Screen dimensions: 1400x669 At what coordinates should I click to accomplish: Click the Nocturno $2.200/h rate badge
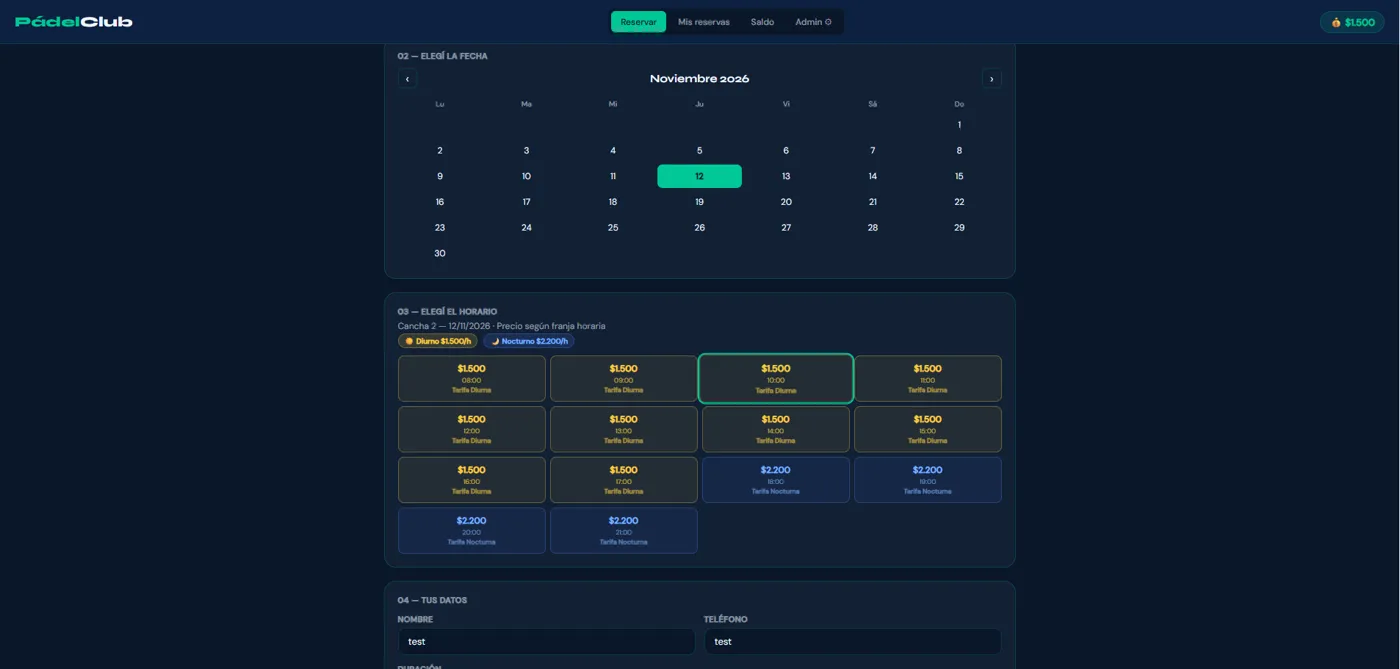click(529, 341)
